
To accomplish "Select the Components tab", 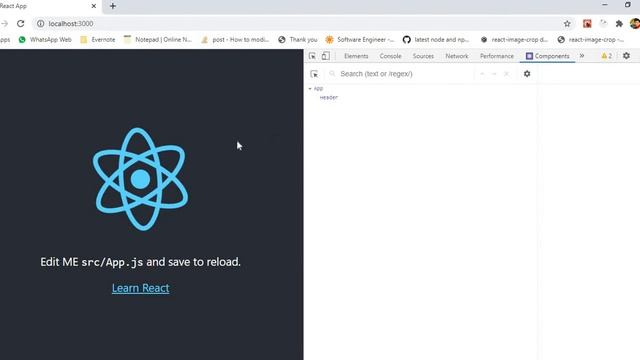I will (x=547, y=56).
